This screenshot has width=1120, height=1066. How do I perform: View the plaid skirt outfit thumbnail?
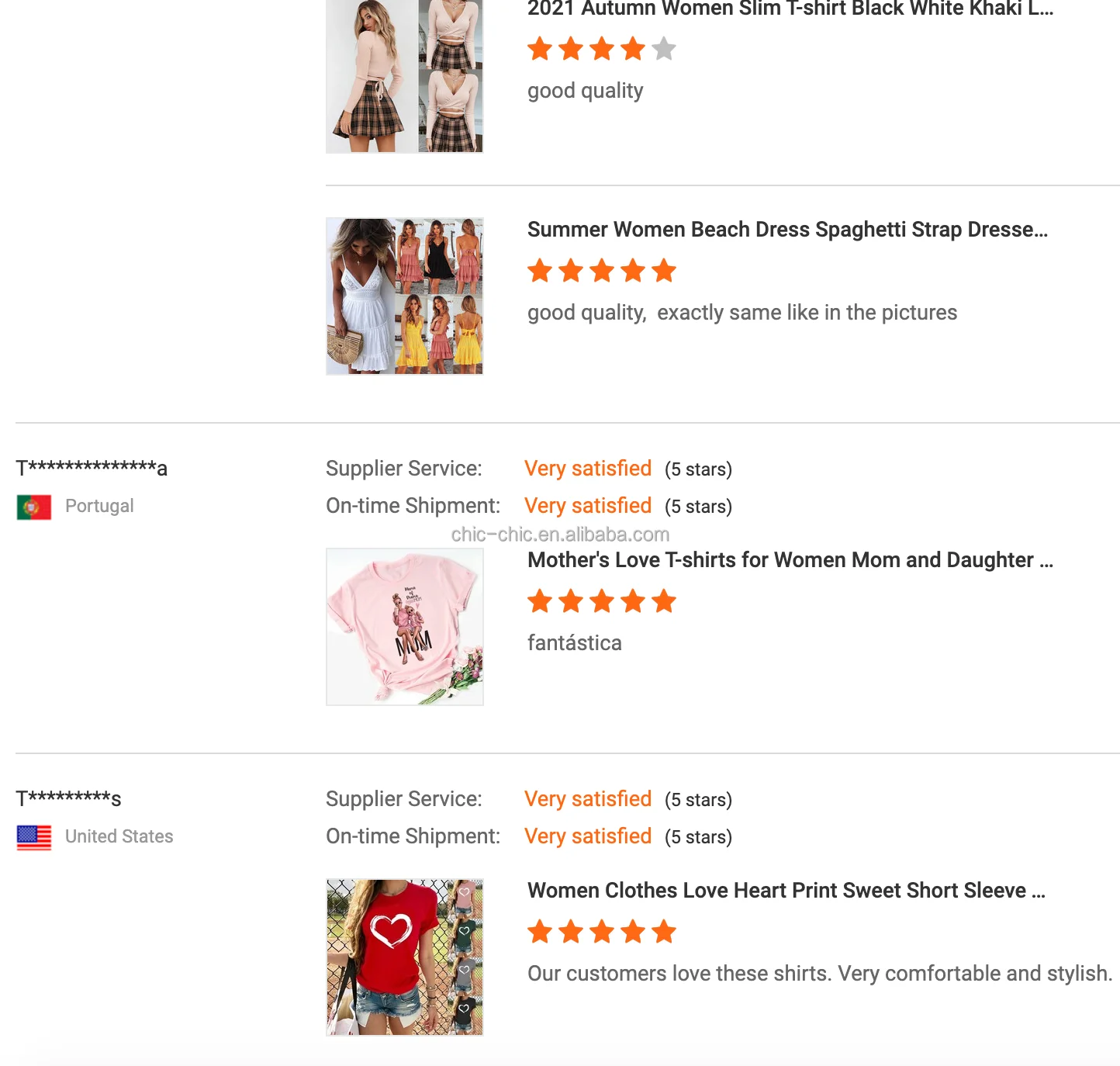coord(404,76)
